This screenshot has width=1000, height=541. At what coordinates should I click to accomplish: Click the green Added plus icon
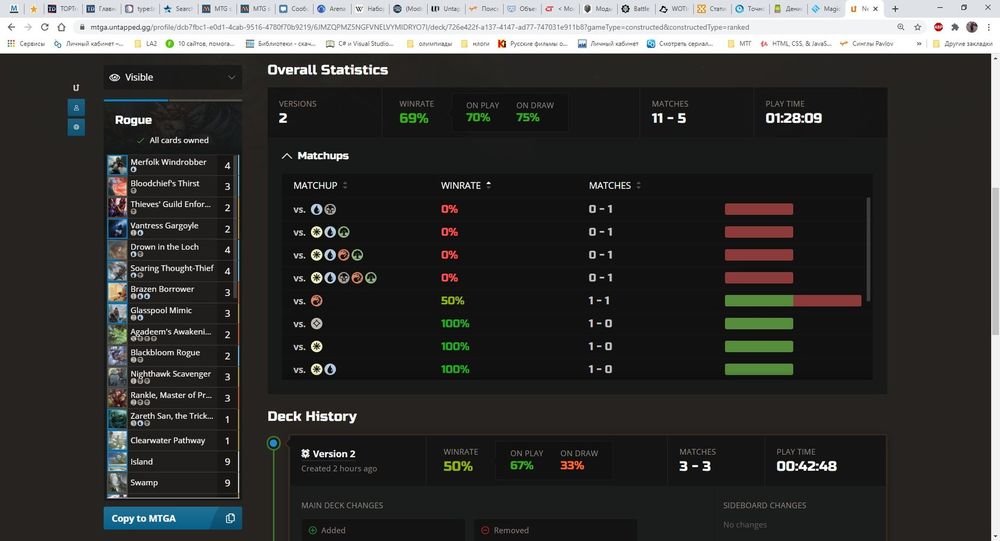(x=312, y=530)
